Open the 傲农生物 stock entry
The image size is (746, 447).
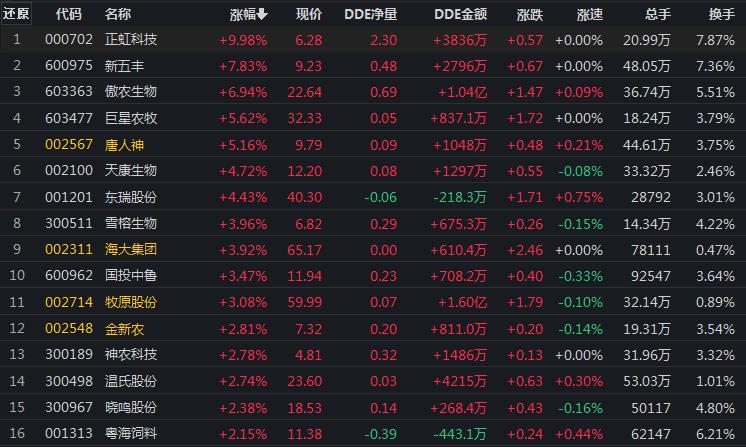131,91
